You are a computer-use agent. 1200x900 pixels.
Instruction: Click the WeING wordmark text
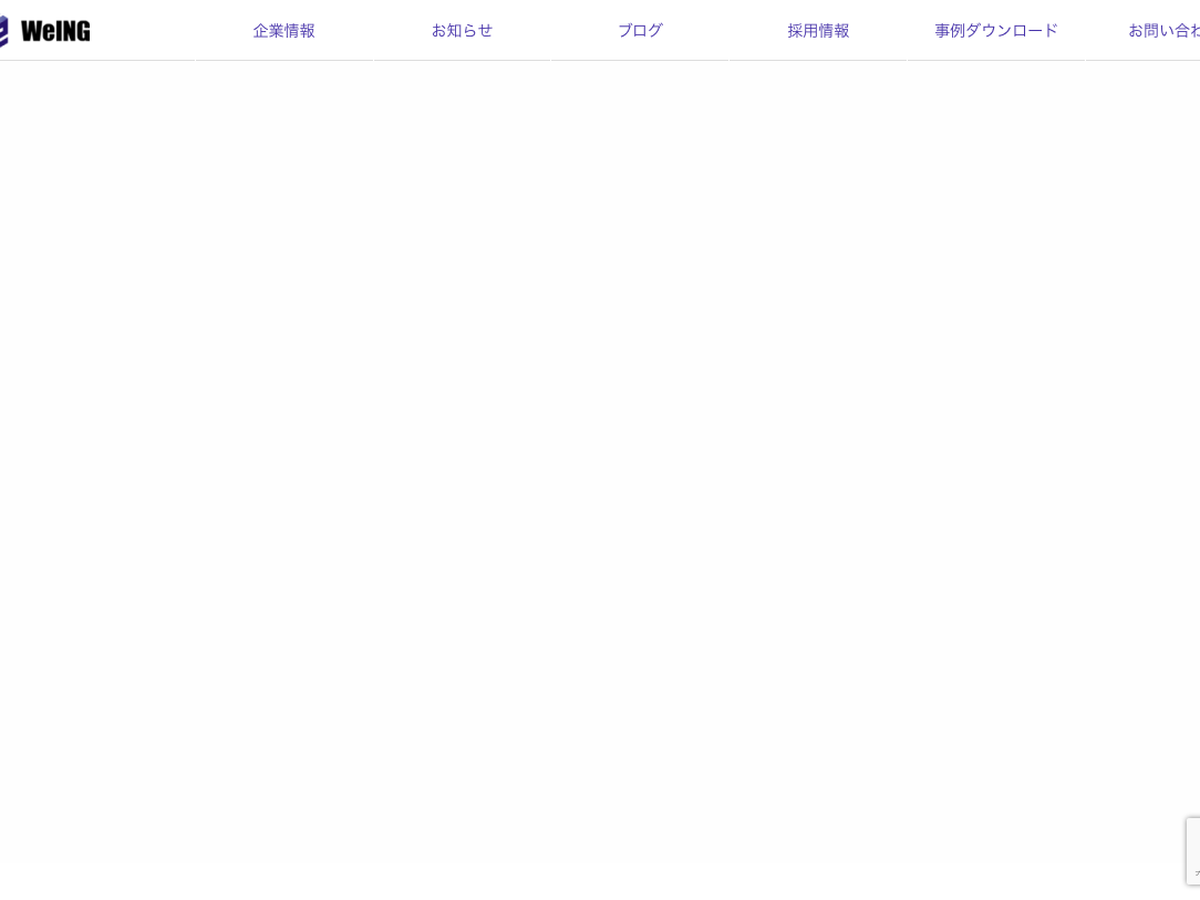click(55, 31)
